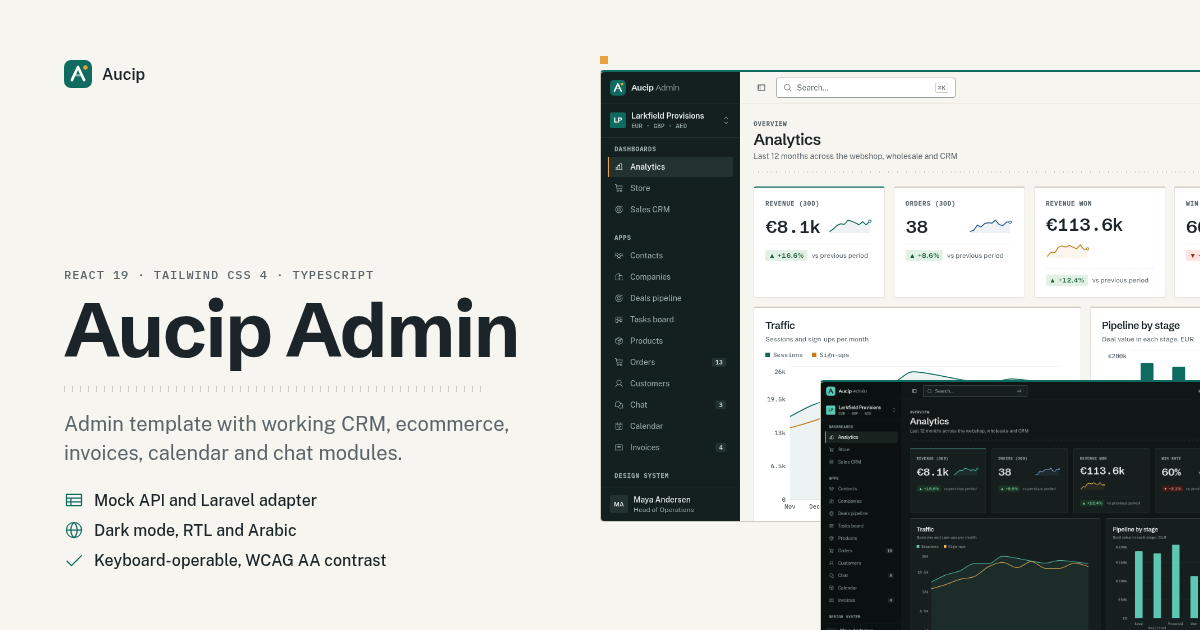Open Store in the dark dashboard sidebar

(x=861, y=449)
